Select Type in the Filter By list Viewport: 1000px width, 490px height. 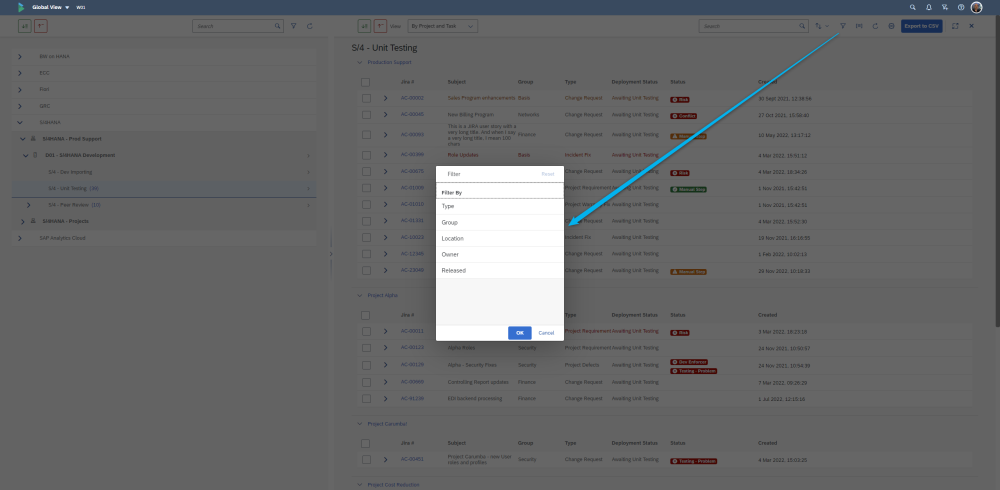click(x=499, y=207)
